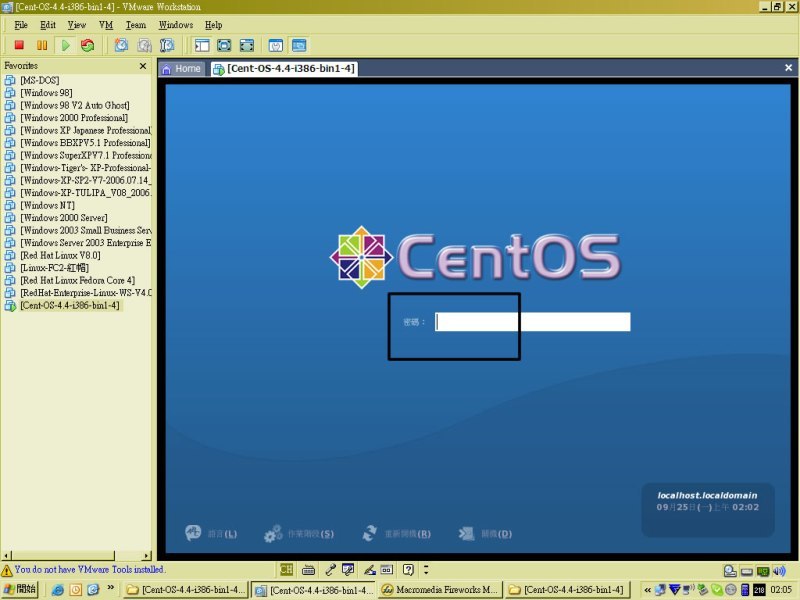Switch to Macromedia Fireworks taskbar button
Screen dimensions: 800x600
point(440,590)
